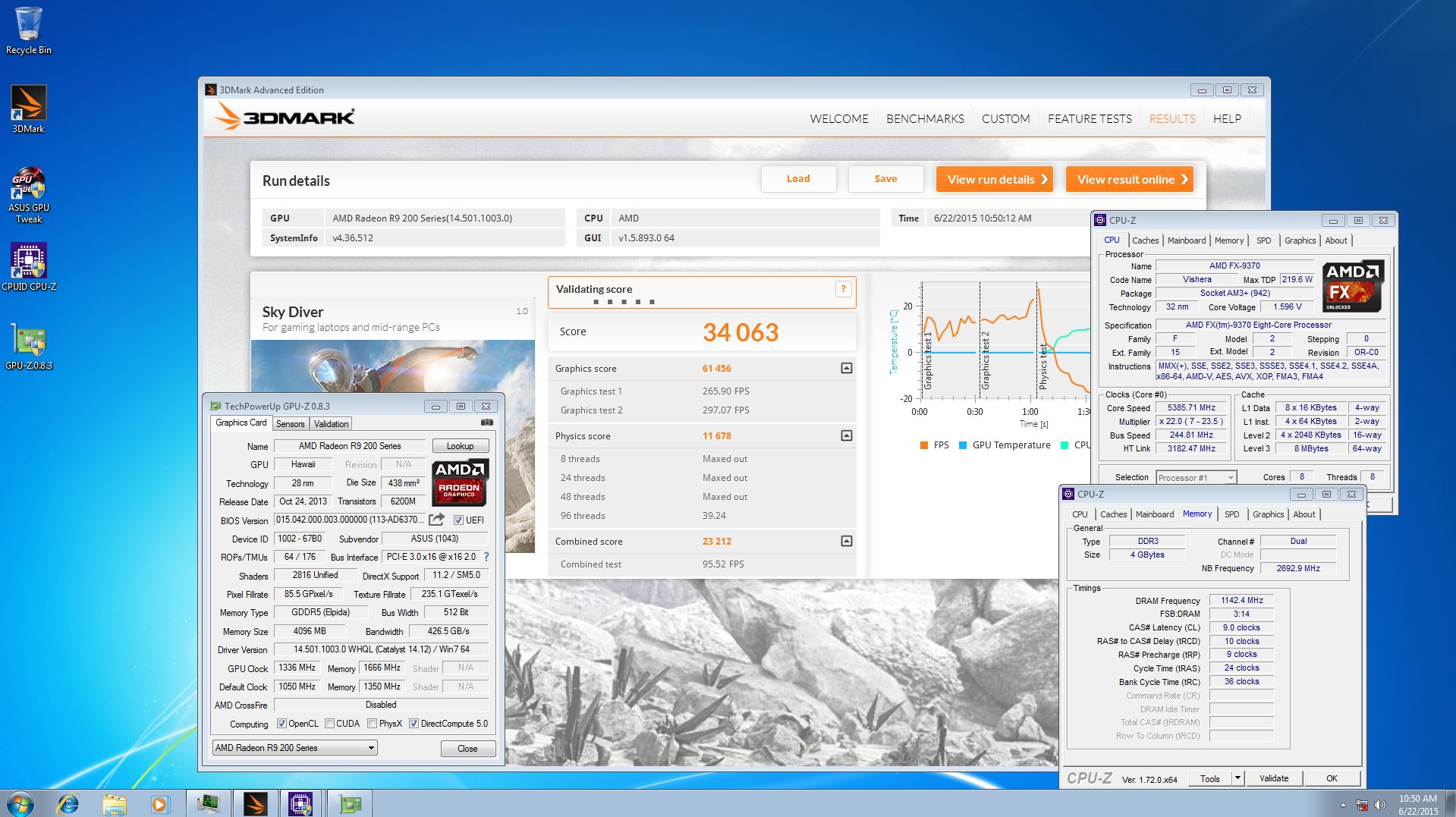Click the Close button in GPU-Z
1456x817 pixels.
468,748
